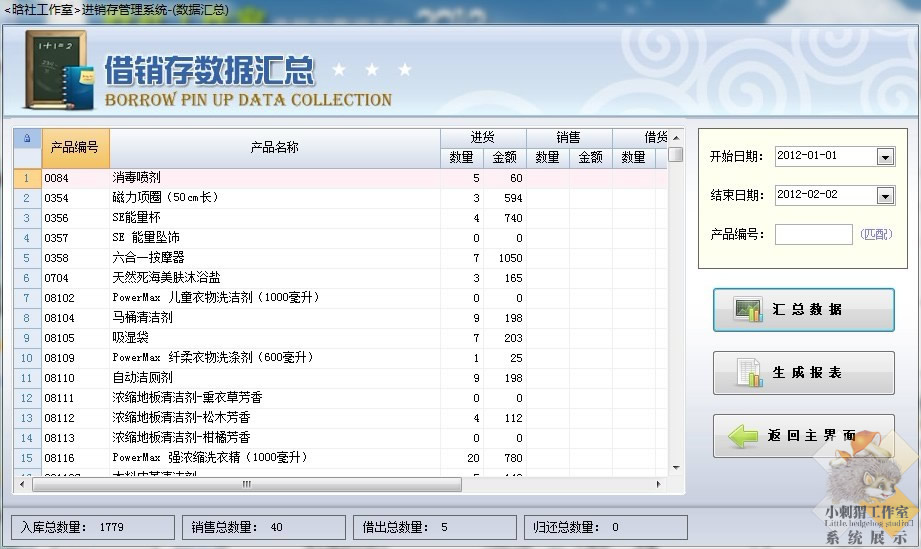Open the 结束日期 date dropdown

pos(885,195)
